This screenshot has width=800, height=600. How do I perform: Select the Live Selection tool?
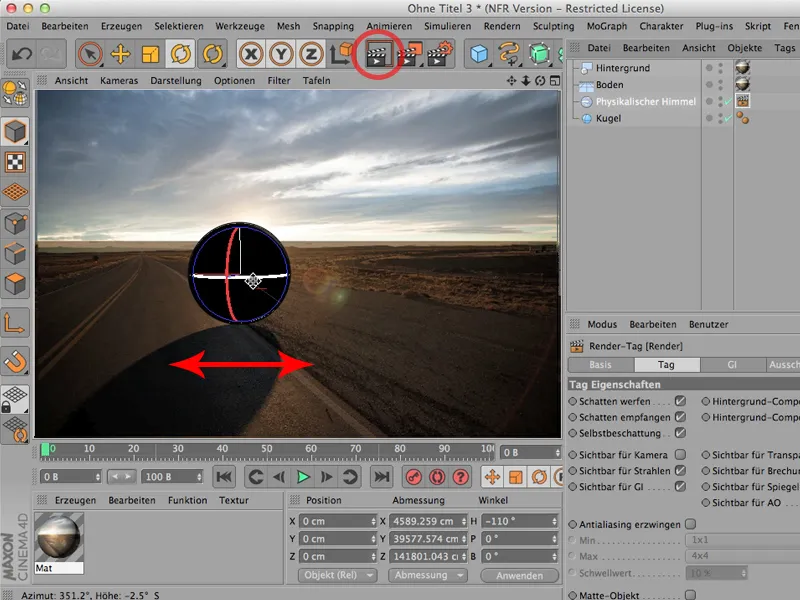90,54
